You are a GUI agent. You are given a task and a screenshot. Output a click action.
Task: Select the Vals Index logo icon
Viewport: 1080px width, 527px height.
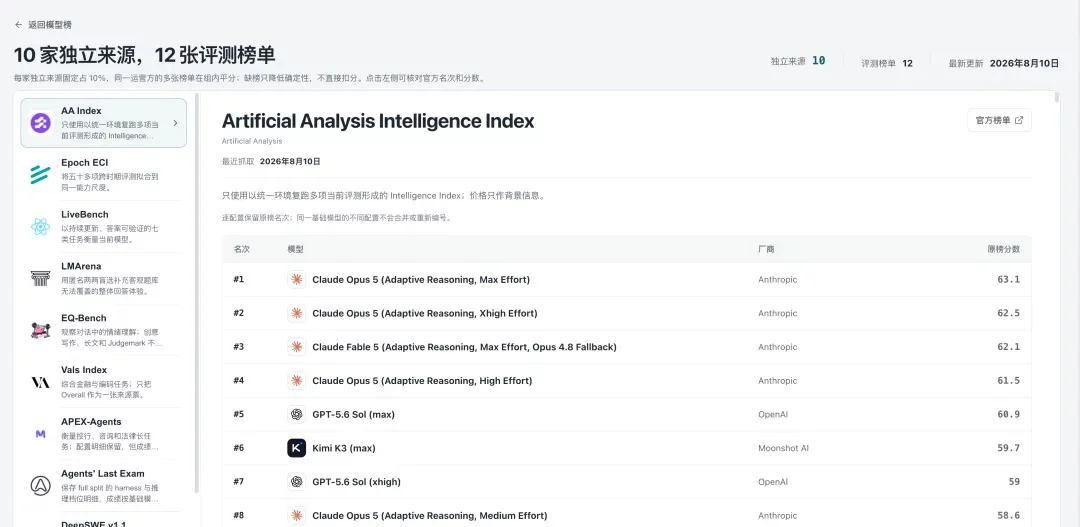(41, 382)
